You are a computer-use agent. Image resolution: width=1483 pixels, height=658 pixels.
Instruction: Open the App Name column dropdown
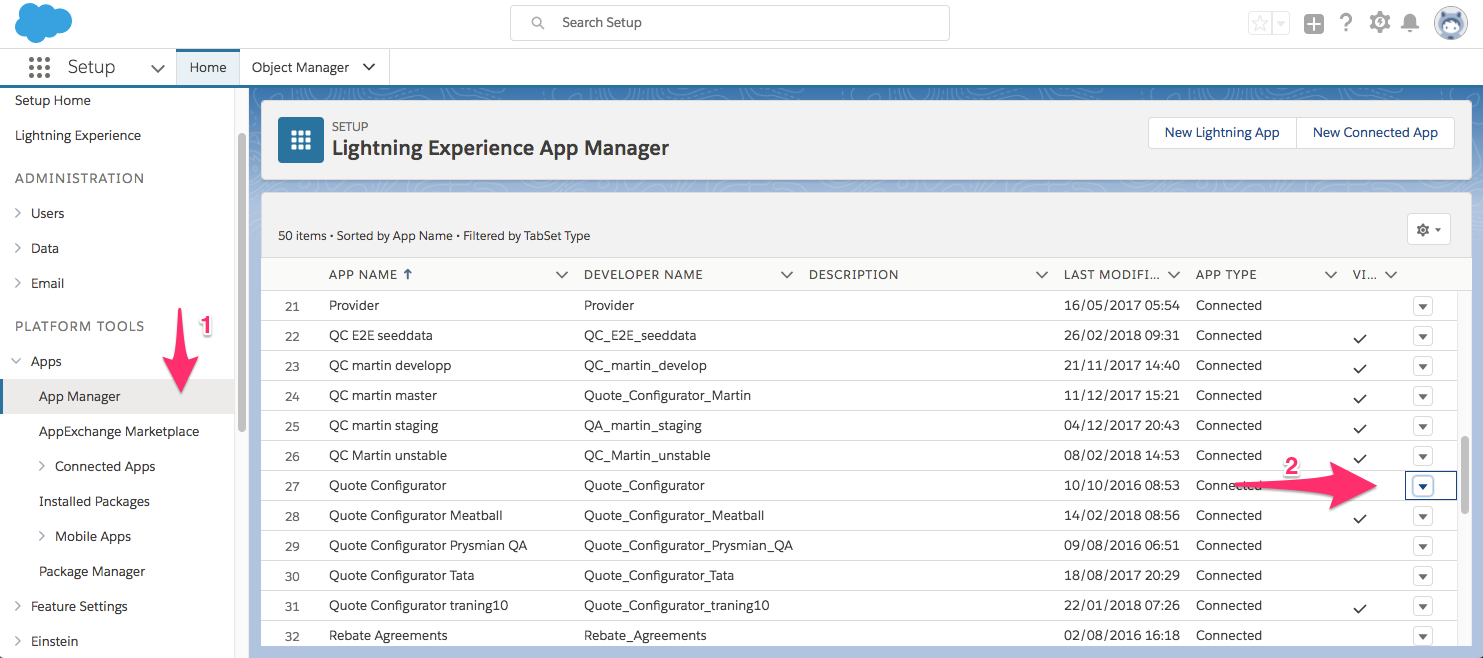click(561, 273)
